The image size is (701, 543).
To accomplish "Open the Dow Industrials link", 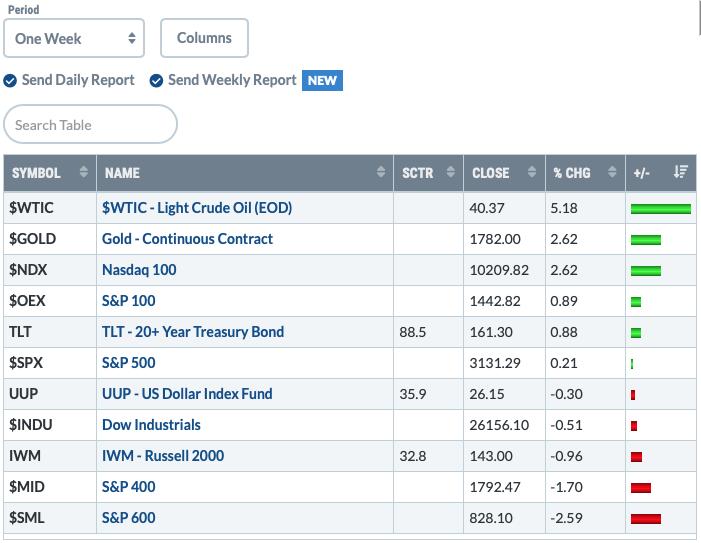I will (x=151, y=425).
